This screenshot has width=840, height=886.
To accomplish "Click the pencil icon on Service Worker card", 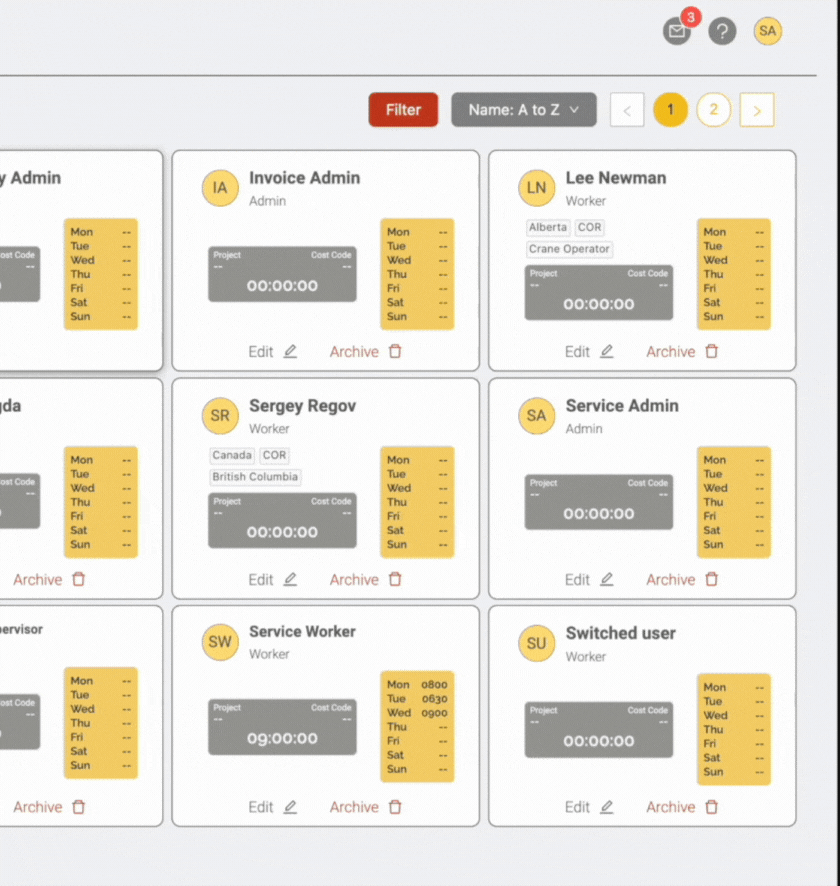I will click(290, 807).
